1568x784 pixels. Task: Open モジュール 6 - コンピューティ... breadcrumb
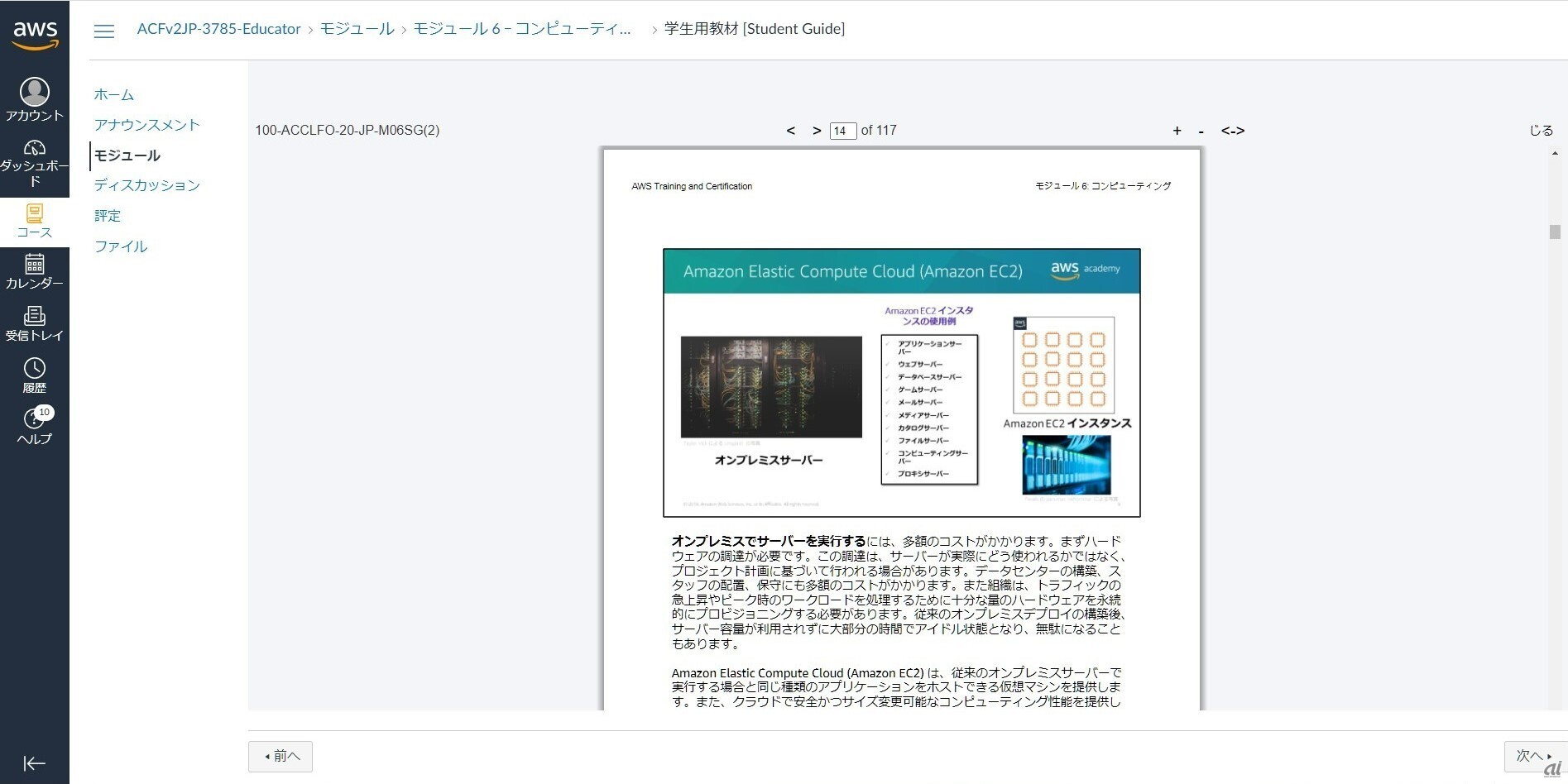point(522,29)
